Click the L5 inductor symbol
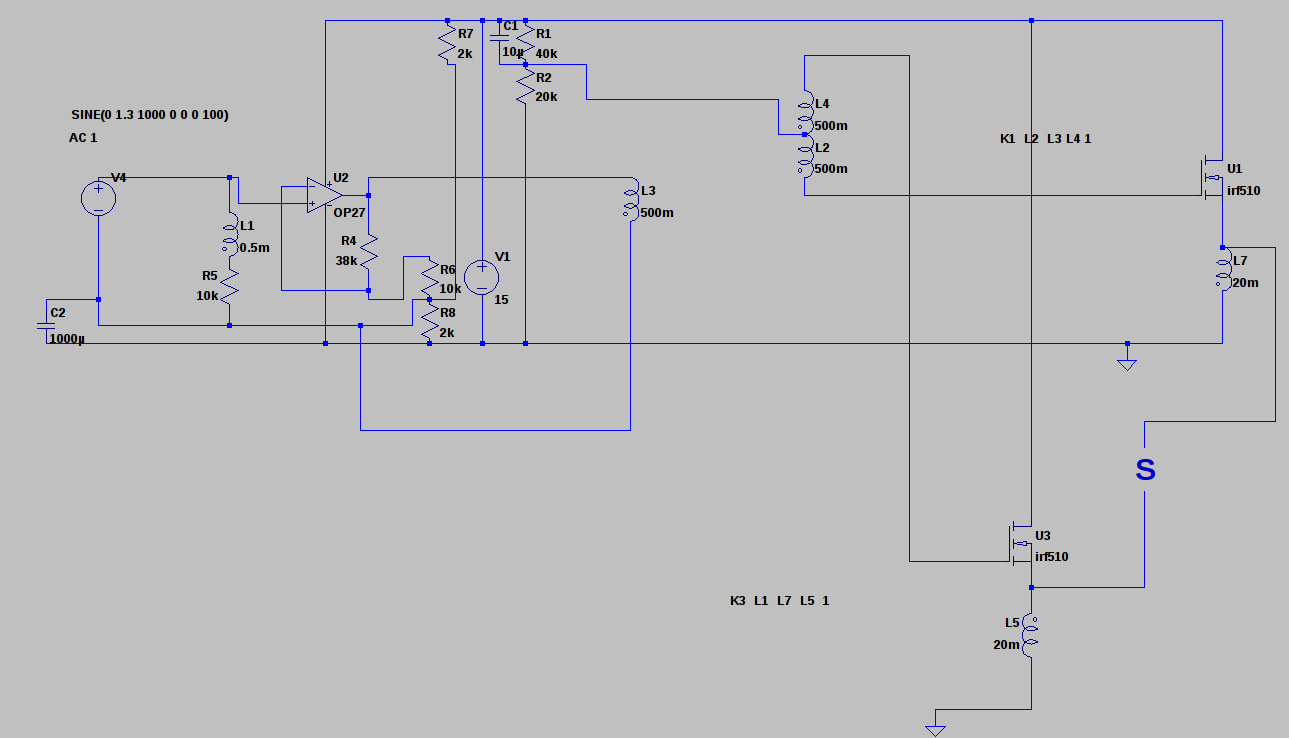Screen dimensions: 1289x738 (1031, 635)
